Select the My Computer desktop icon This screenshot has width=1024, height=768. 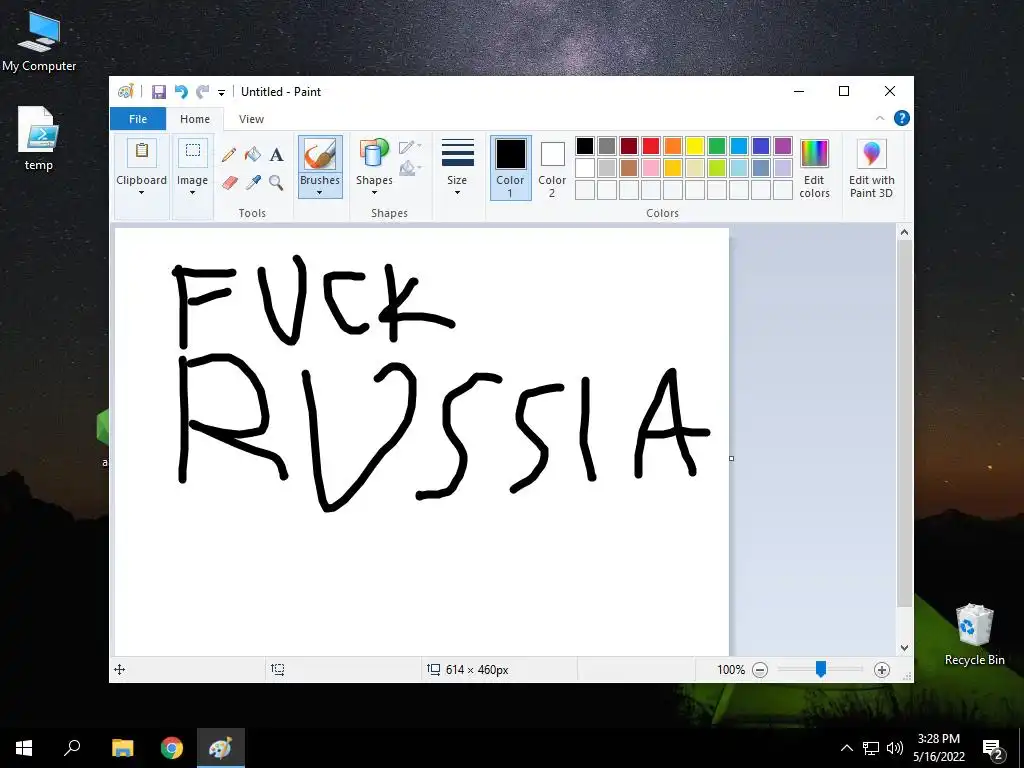coord(39,40)
